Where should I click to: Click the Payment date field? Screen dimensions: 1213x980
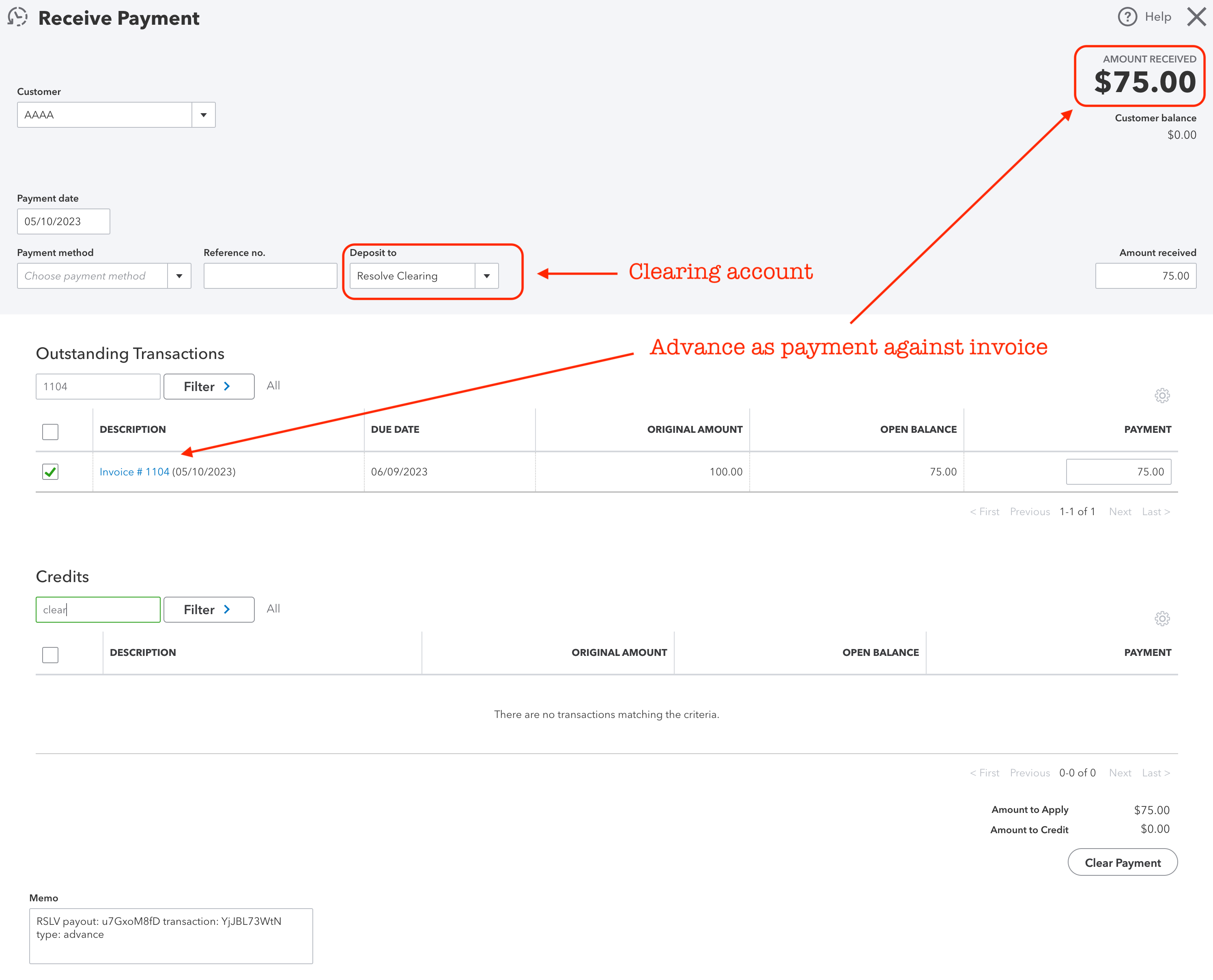[63, 221]
